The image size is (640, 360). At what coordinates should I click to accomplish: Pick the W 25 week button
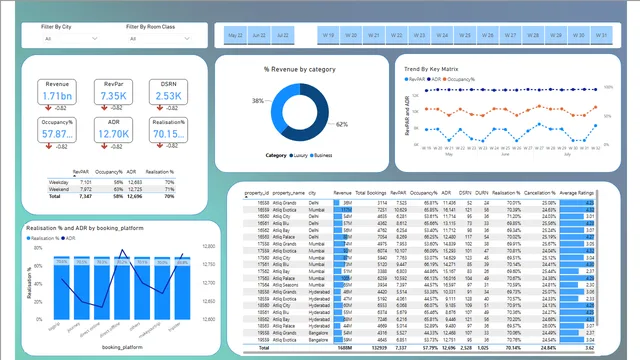pos(465,36)
